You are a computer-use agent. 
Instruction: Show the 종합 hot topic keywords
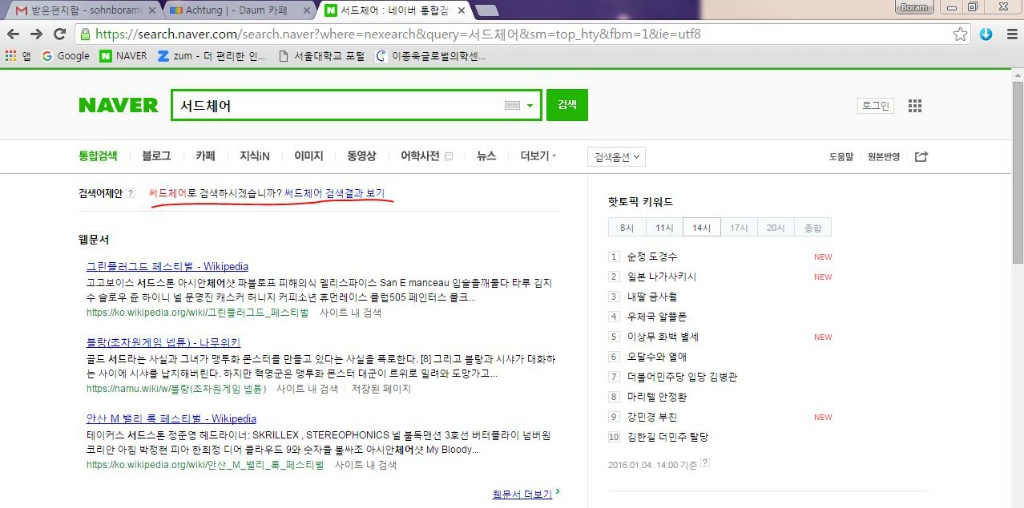[x=813, y=227]
